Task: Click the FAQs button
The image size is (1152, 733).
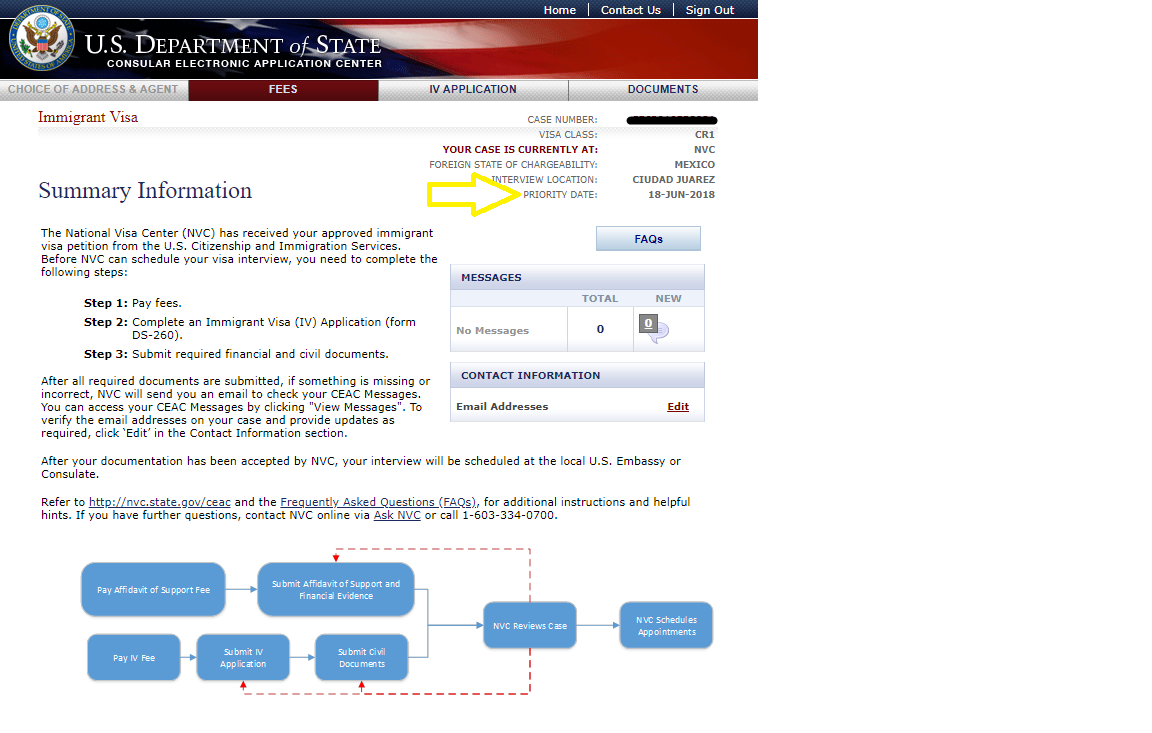Action: [648, 239]
